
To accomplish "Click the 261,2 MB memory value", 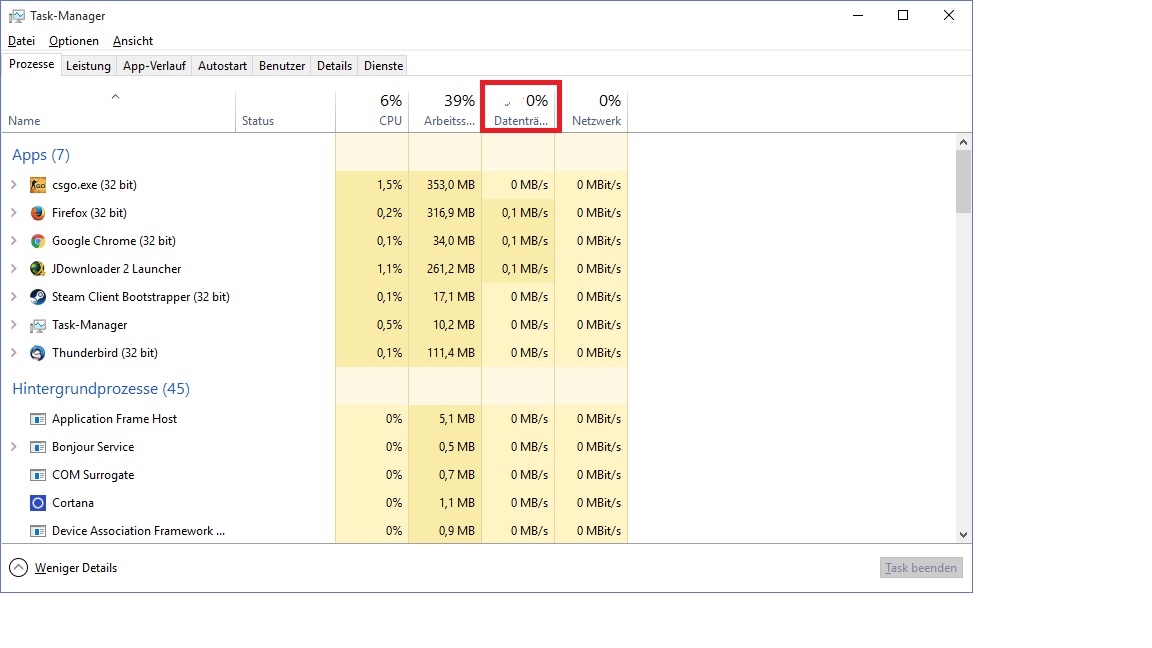I will coord(450,269).
